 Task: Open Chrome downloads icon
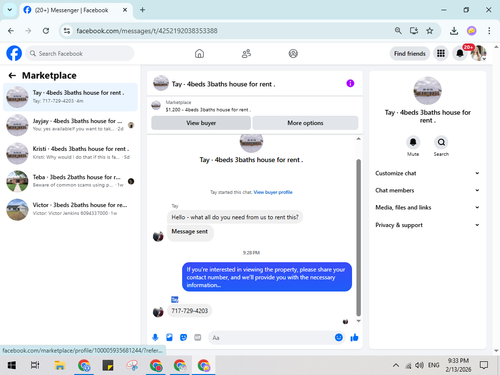tap(454, 31)
